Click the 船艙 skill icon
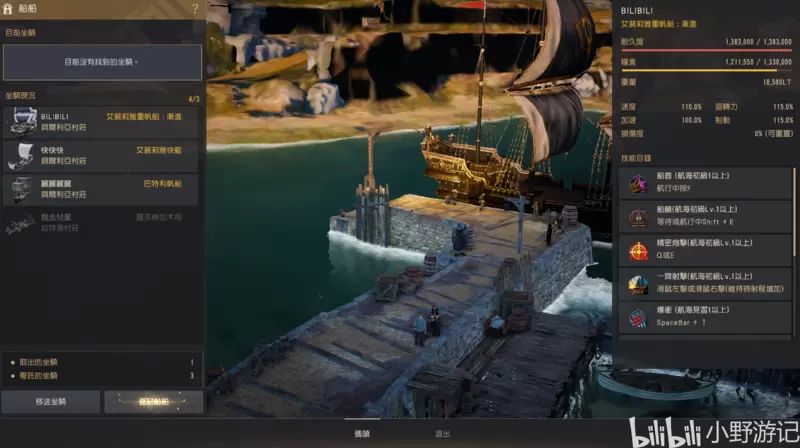800x448 pixels. click(x=638, y=216)
